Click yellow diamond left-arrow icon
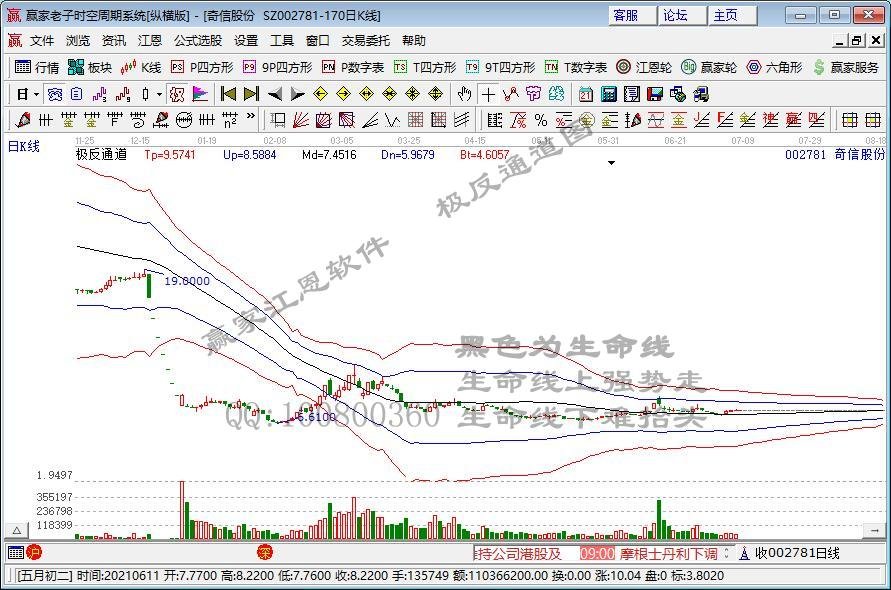Viewport: 891px width, 590px height. coord(320,94)
